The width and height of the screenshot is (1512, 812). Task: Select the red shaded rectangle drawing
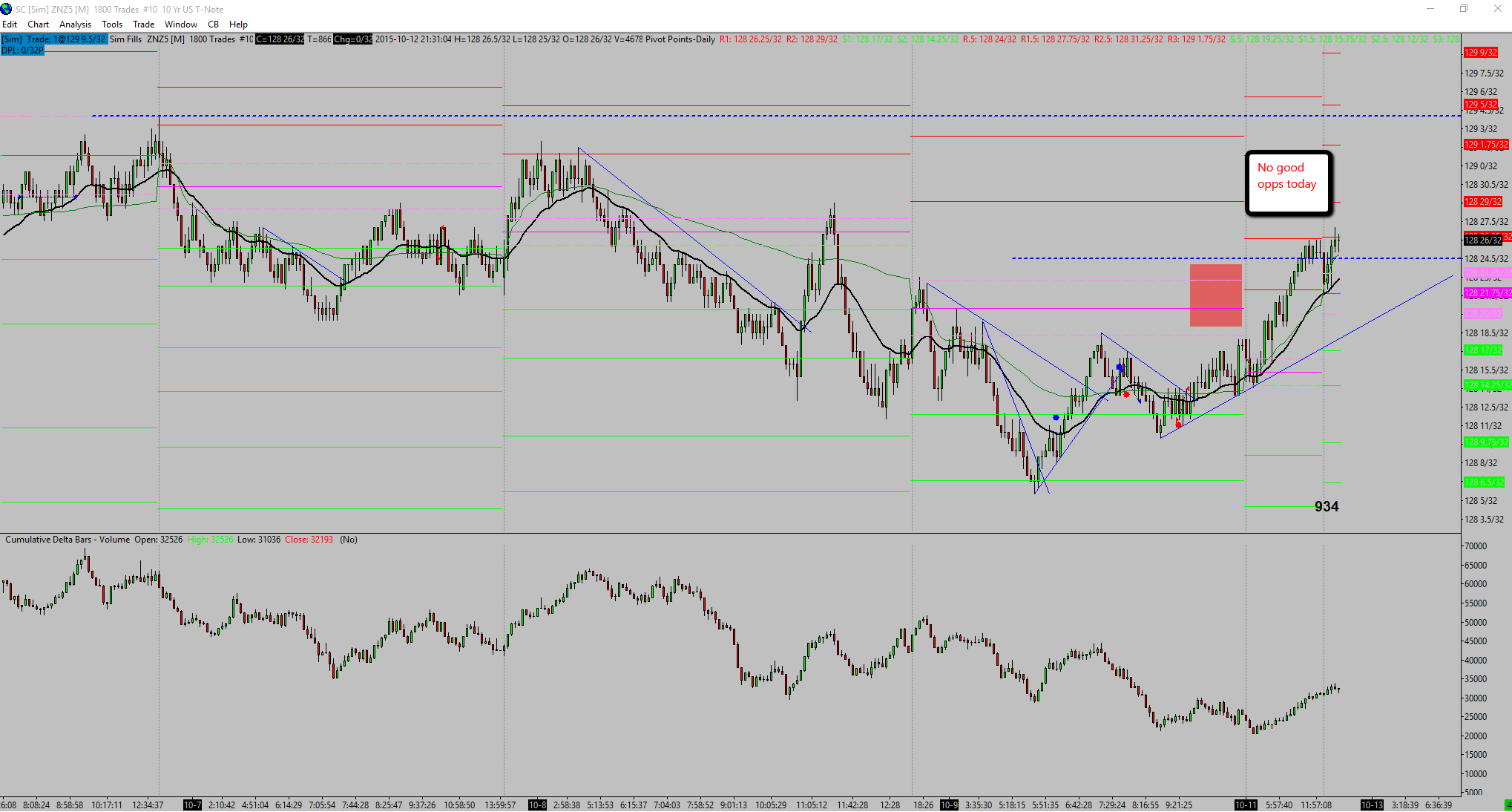tap(1216, 295)
